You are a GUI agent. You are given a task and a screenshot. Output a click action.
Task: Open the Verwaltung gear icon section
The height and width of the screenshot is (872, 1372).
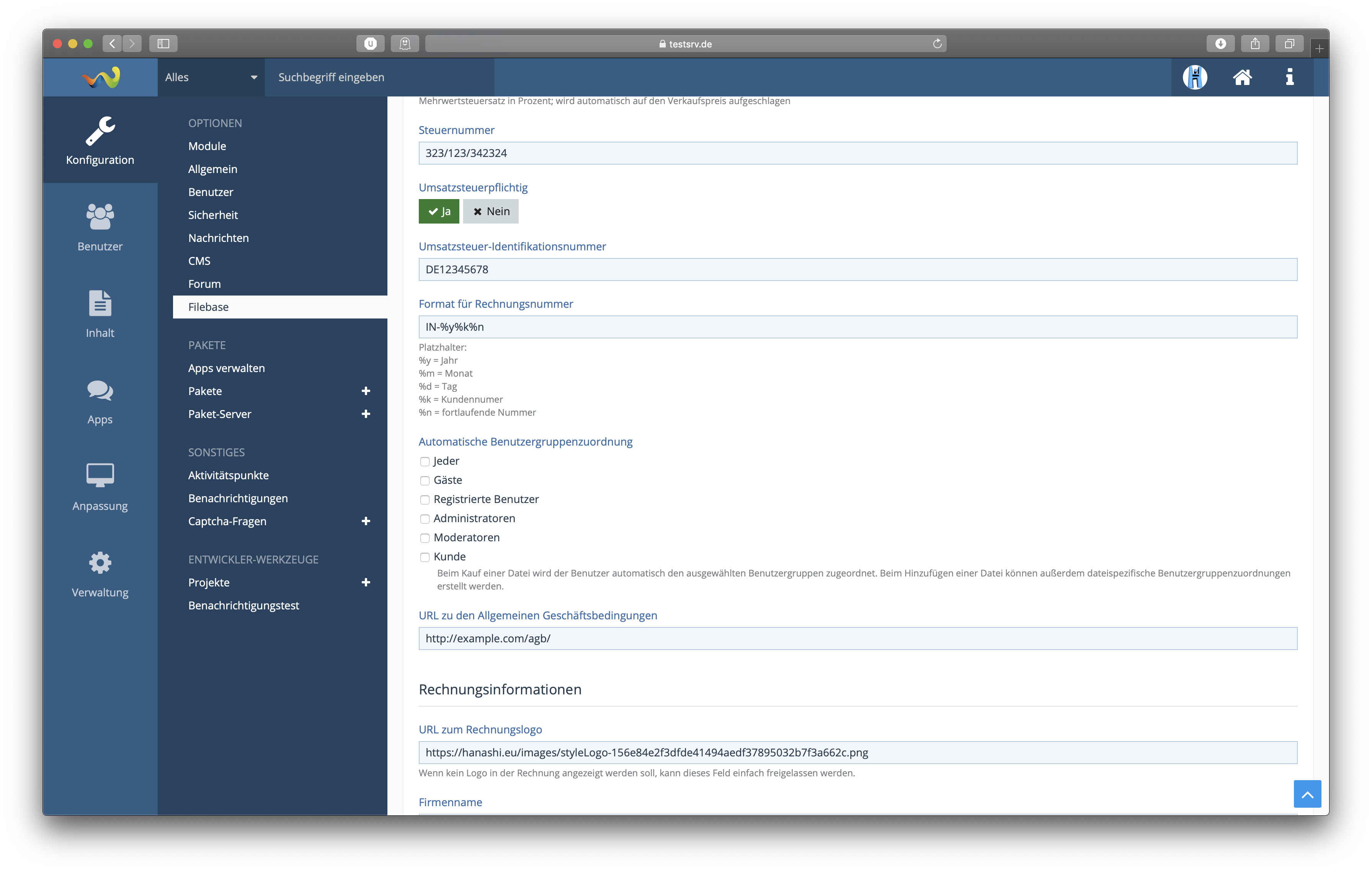pyautogui.click(x=100, y=573)
